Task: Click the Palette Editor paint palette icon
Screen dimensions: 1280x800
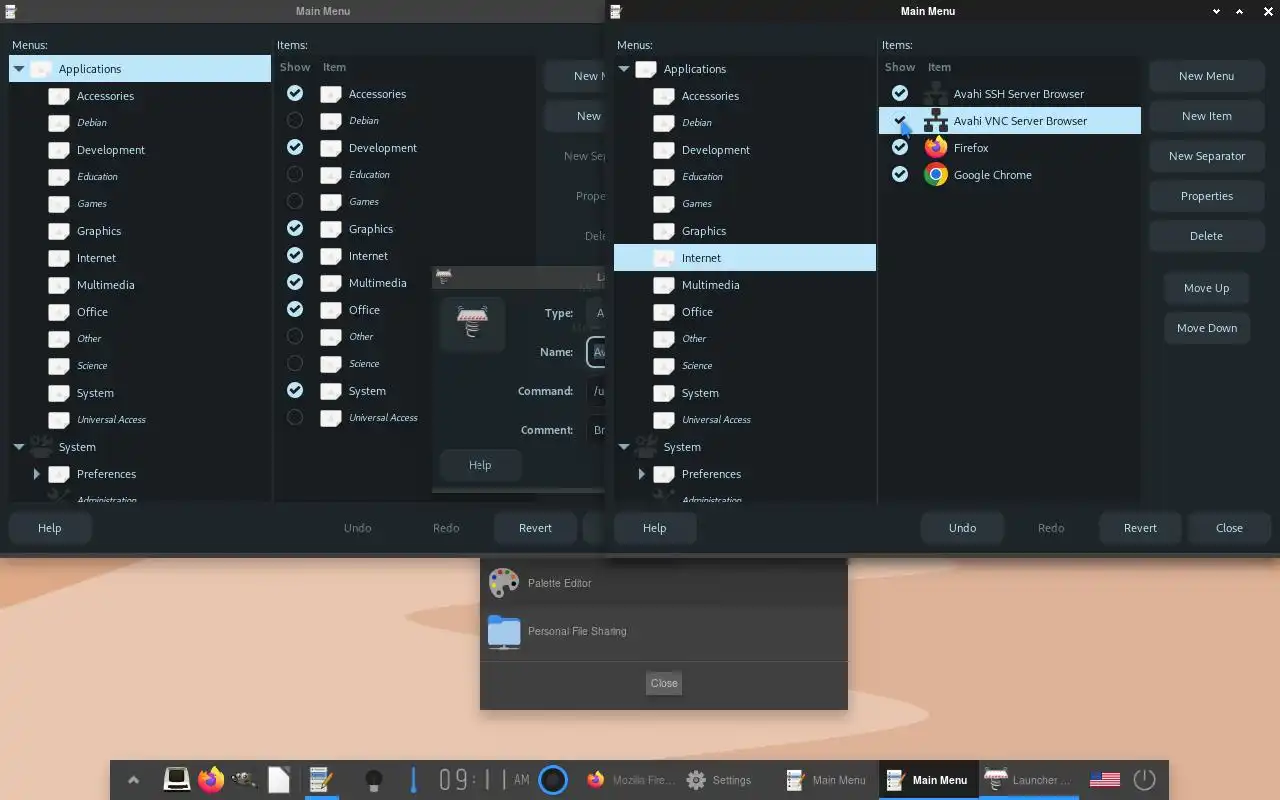Action: 503,583
